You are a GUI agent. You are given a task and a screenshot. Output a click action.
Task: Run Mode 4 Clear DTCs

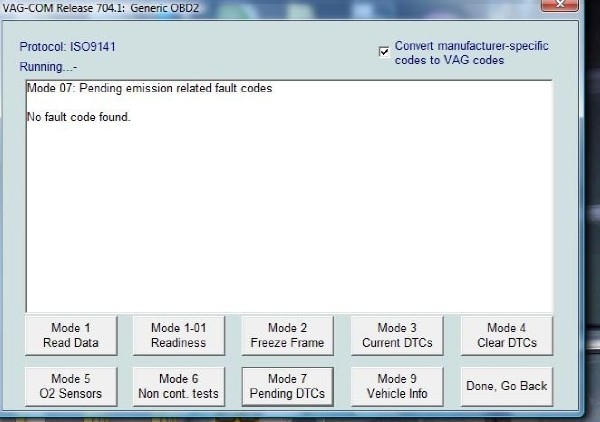pos(507,336)
